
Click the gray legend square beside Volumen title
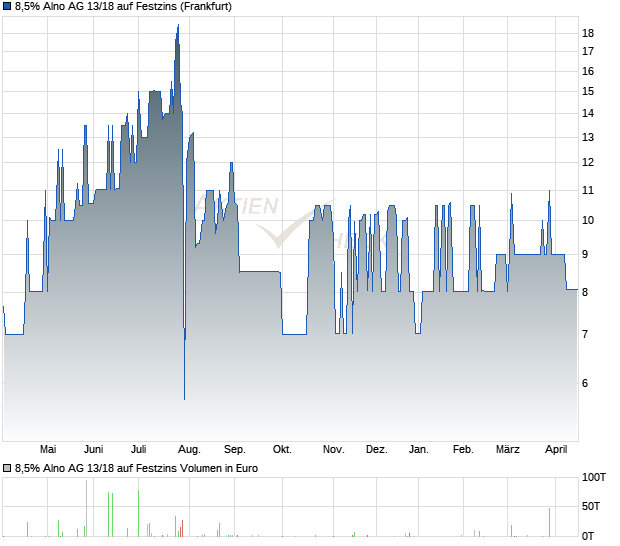[x=7, y=468]
